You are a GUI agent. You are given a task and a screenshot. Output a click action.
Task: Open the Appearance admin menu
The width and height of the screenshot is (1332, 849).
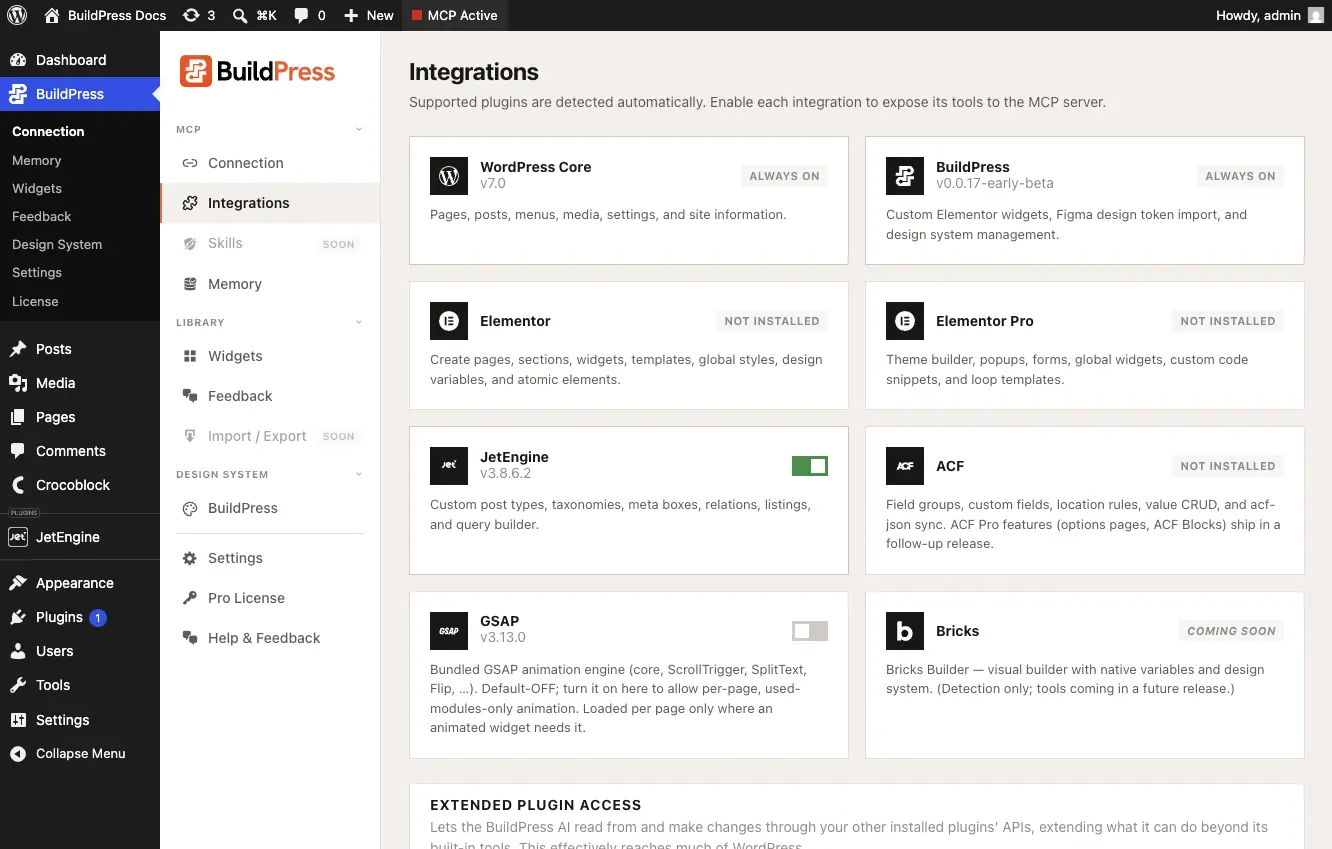coord(80,583)
